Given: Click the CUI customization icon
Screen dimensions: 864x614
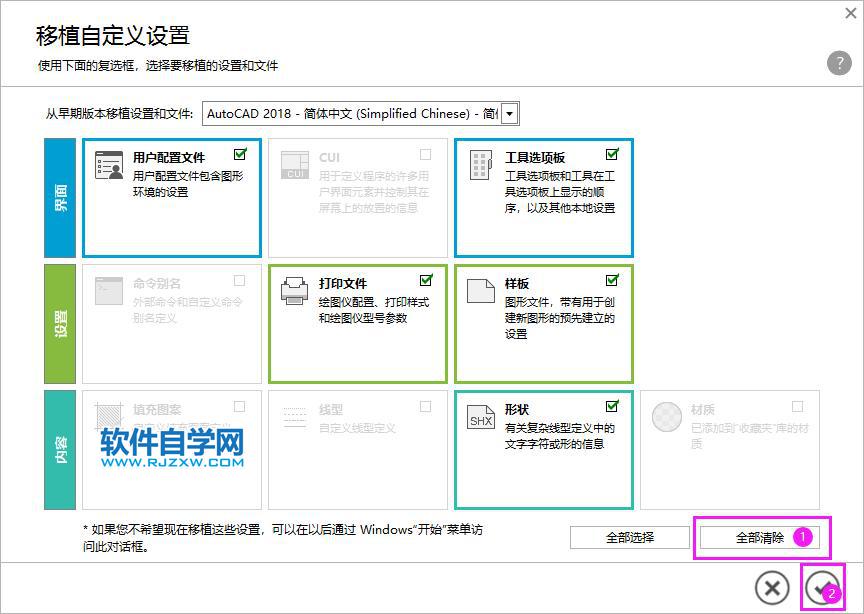Looking at the screenshot, I should [x=294, y=163].
